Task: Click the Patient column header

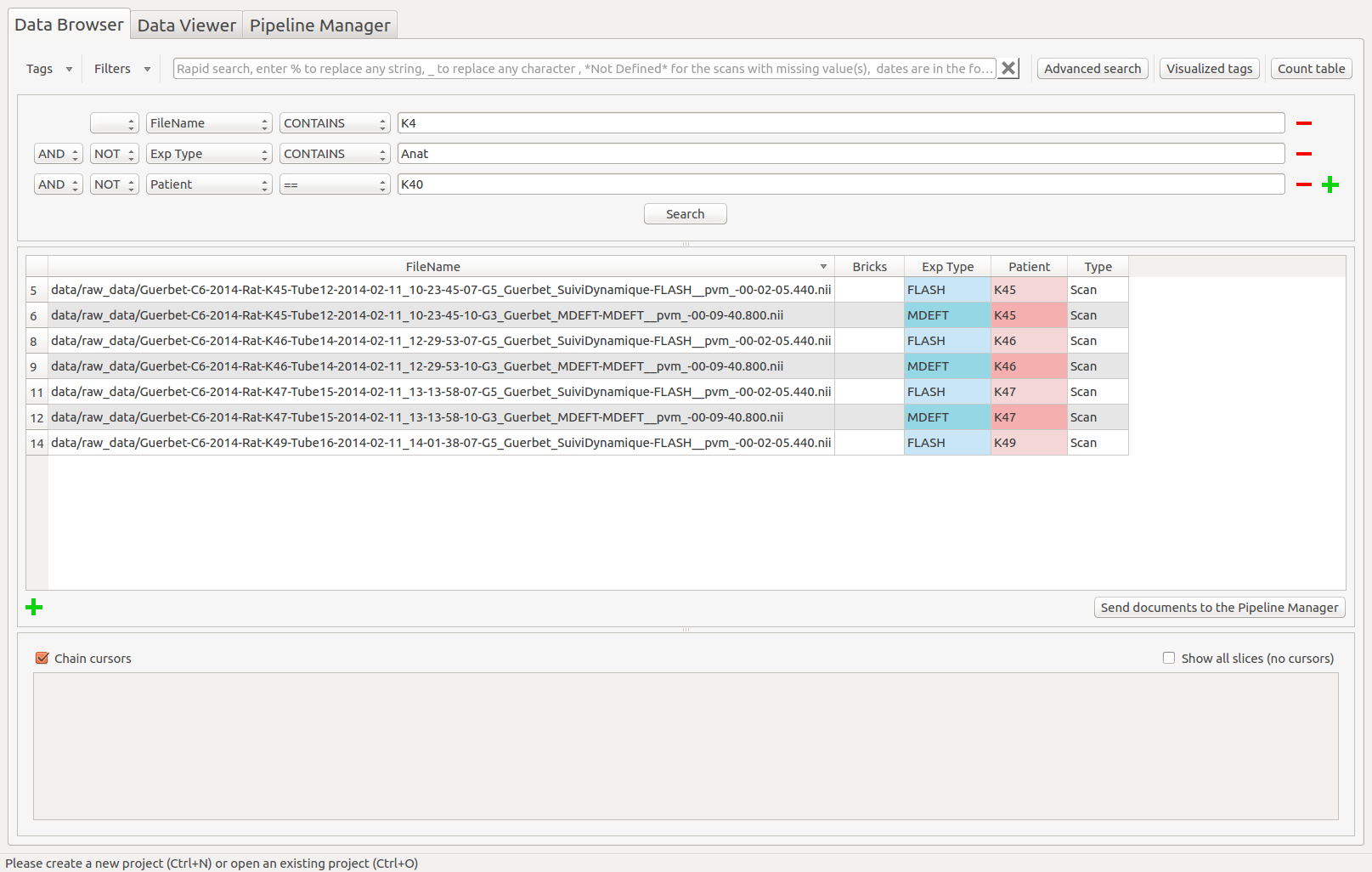Action: click(x=1030, y=267)
